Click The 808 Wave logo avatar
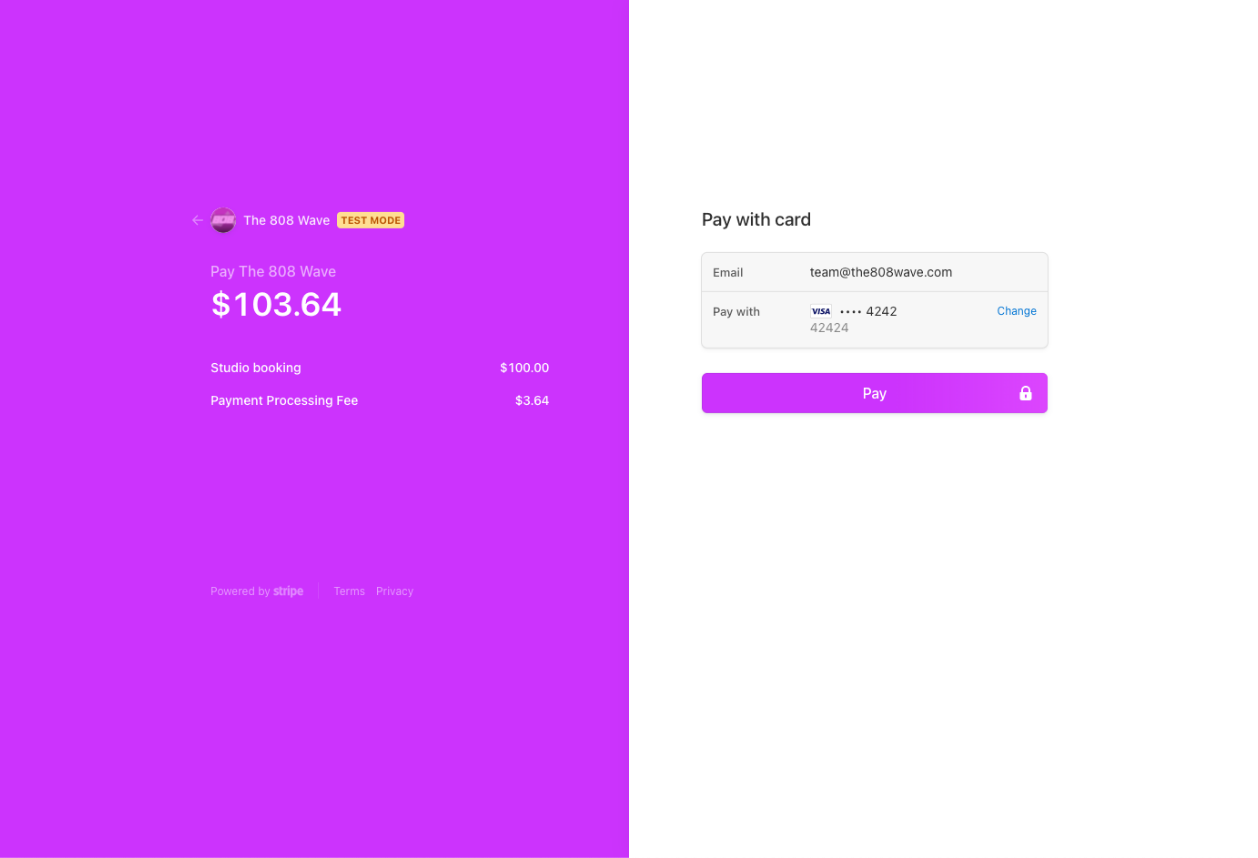This screenshot has width=1258, height=858. [223, 220]
